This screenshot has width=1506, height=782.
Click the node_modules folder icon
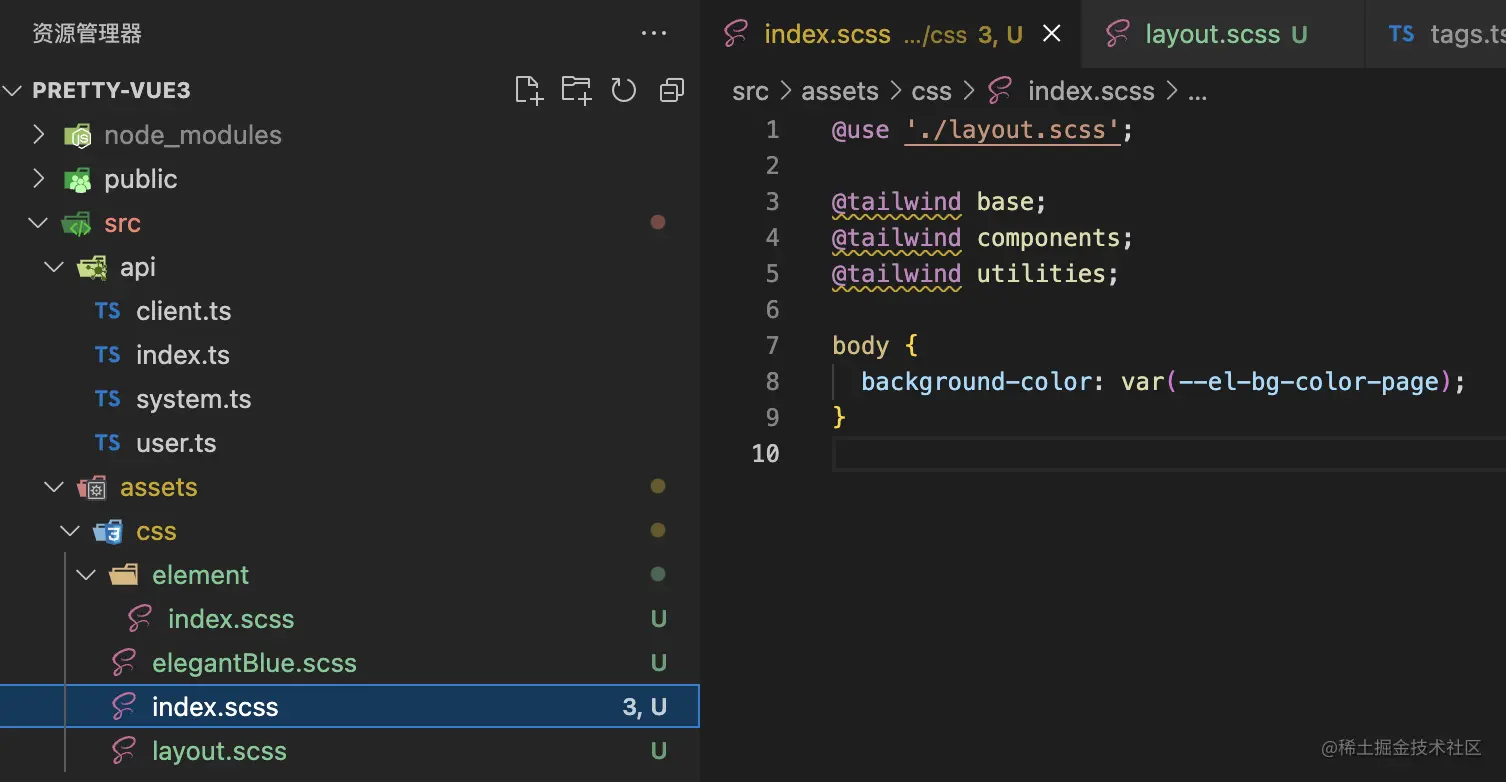78,135
